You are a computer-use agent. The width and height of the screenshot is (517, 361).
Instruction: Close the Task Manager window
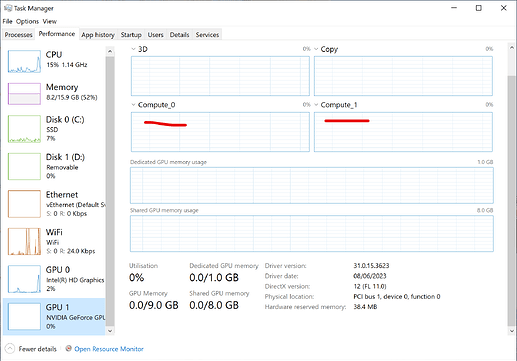(504, 8)
